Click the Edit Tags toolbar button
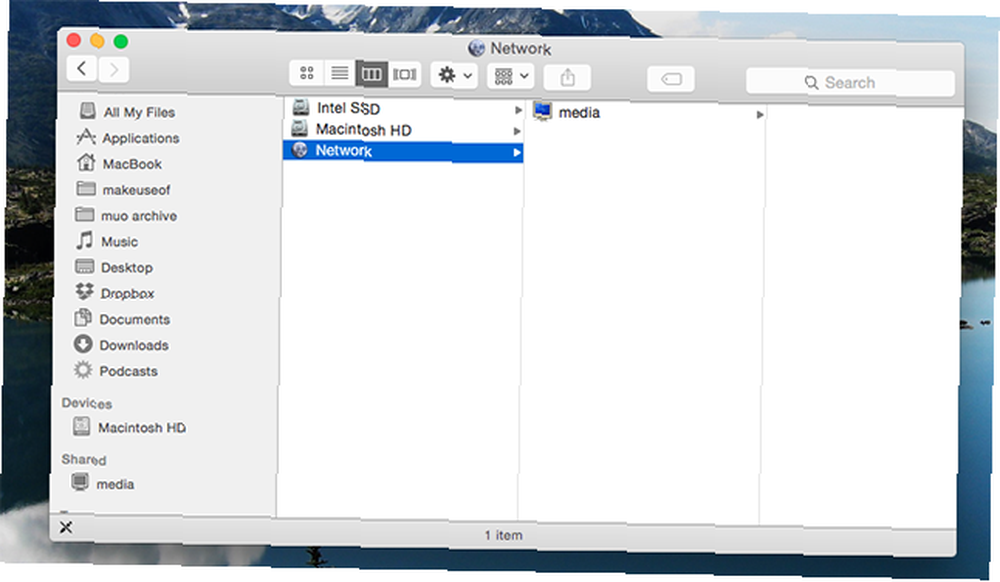The width and height of the screenshot is (1000, 582). point(671,79)
